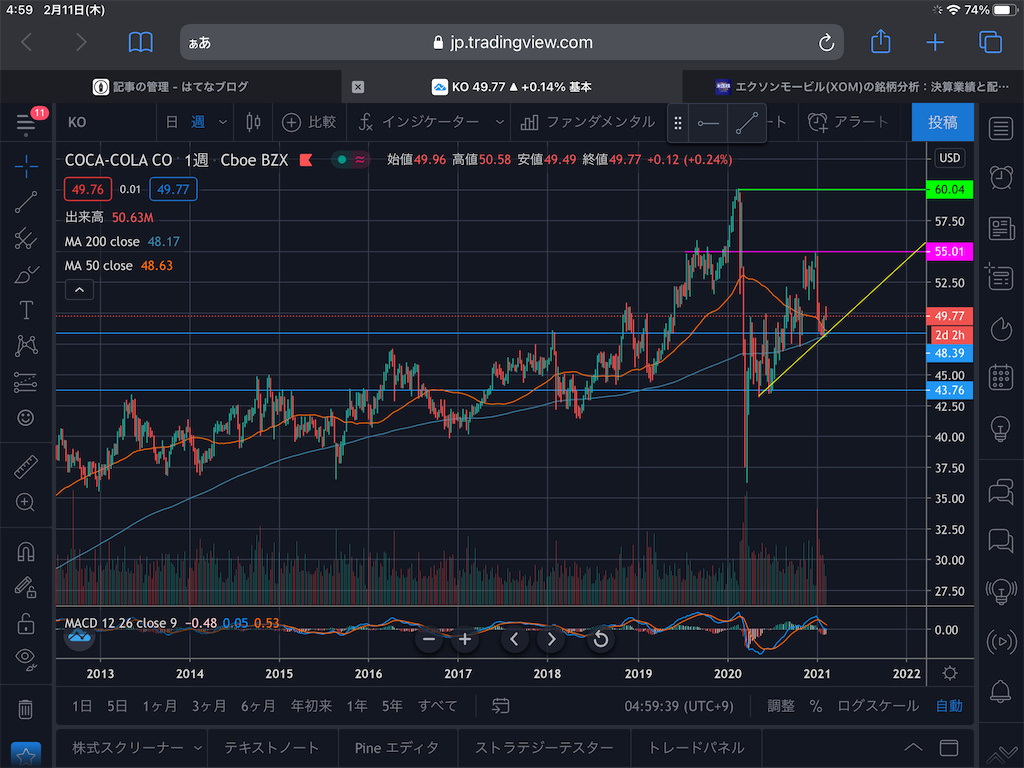Open the hotlists flame icon
Viewport: 1024px width, 768px height.
tap(1000, 328)
